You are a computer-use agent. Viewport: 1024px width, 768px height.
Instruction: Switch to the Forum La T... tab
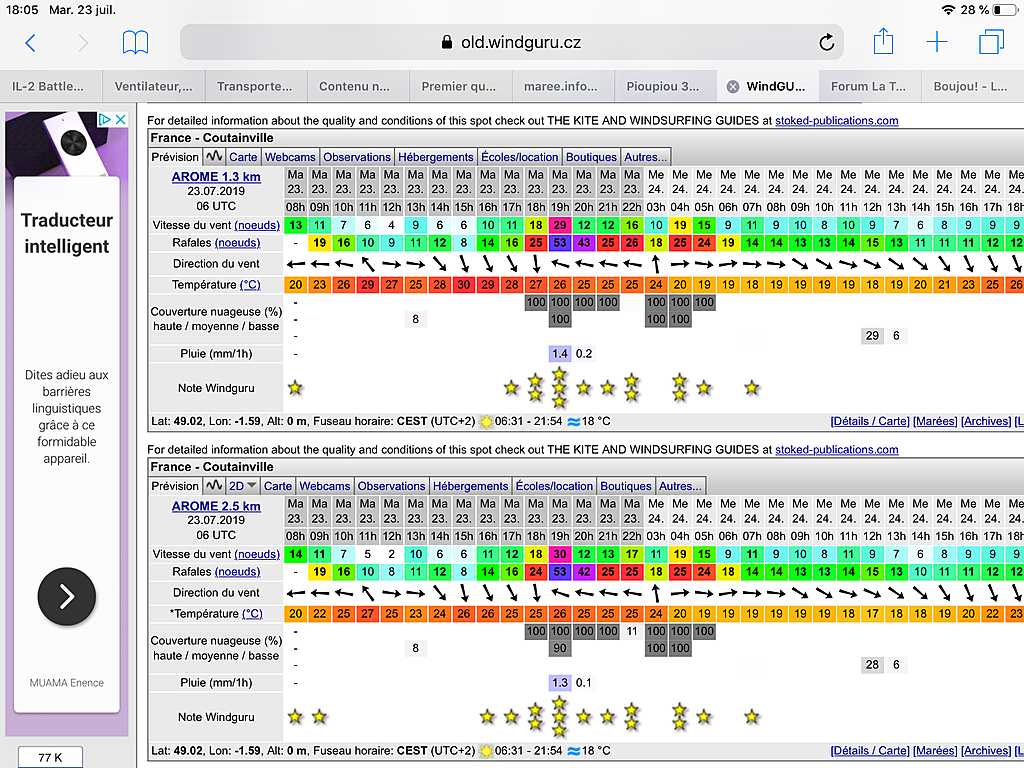coord(868,86)
